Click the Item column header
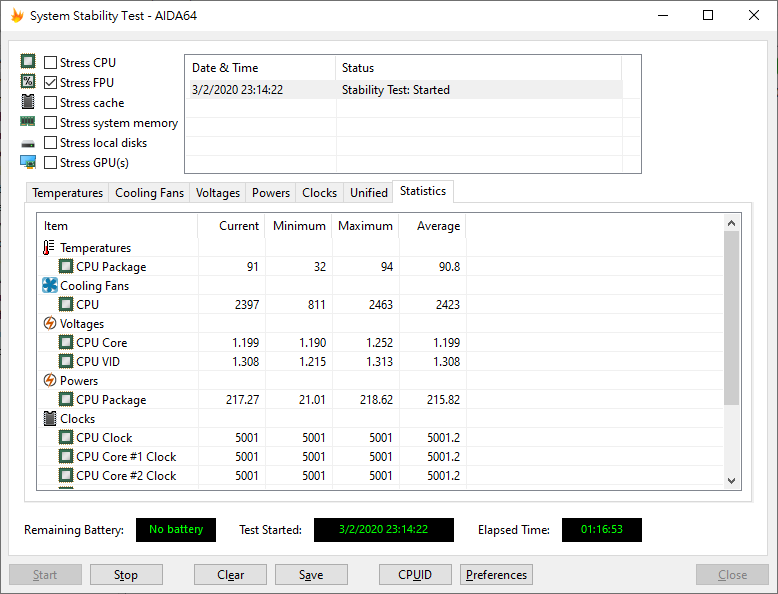The width and height of the screenshot is (778, 594). (x=118, y=226)
